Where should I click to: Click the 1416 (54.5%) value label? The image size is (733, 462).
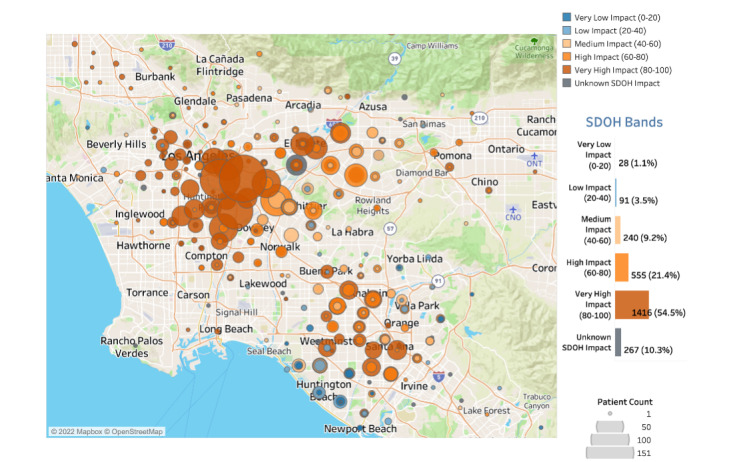click(658, 312)
